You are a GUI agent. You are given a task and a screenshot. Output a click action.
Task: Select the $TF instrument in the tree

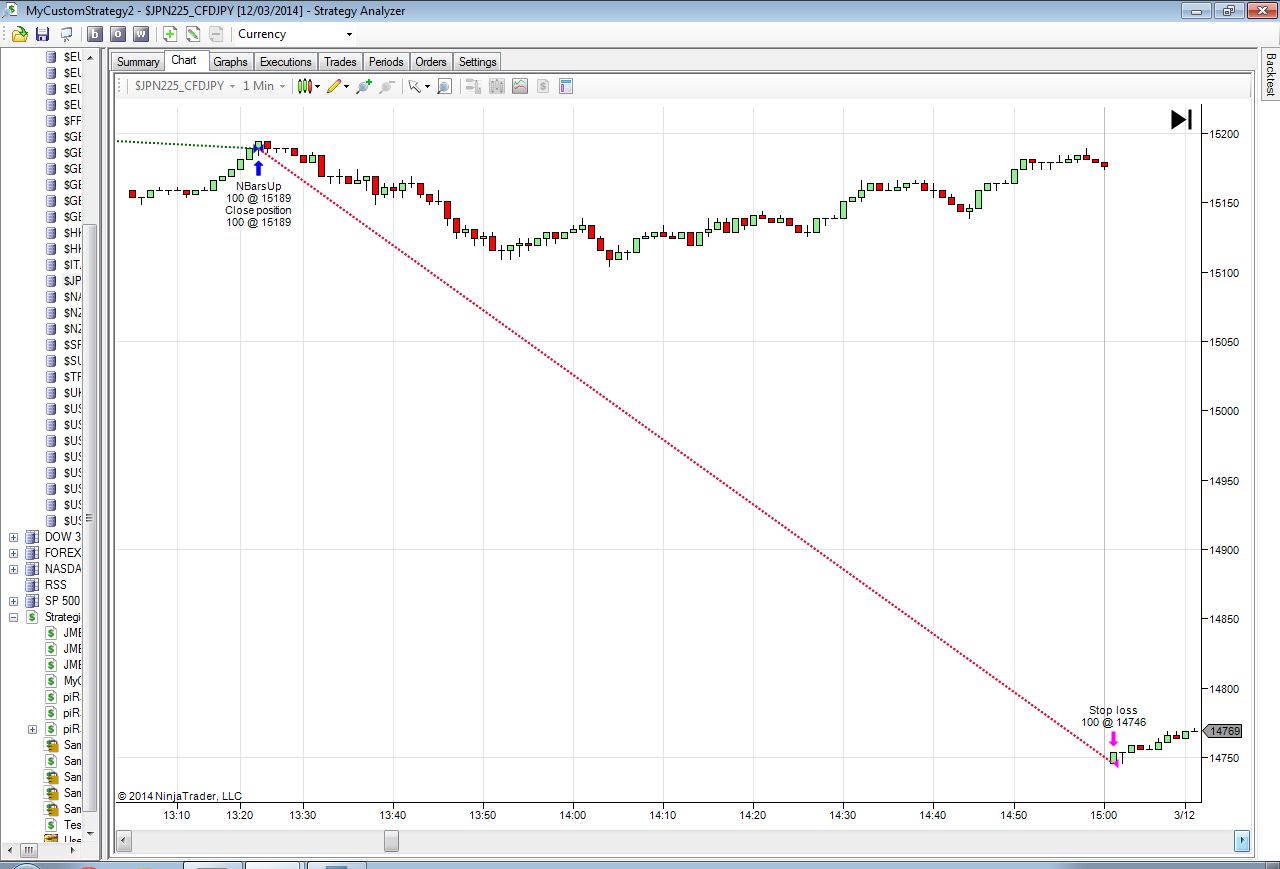pos(72,377)
